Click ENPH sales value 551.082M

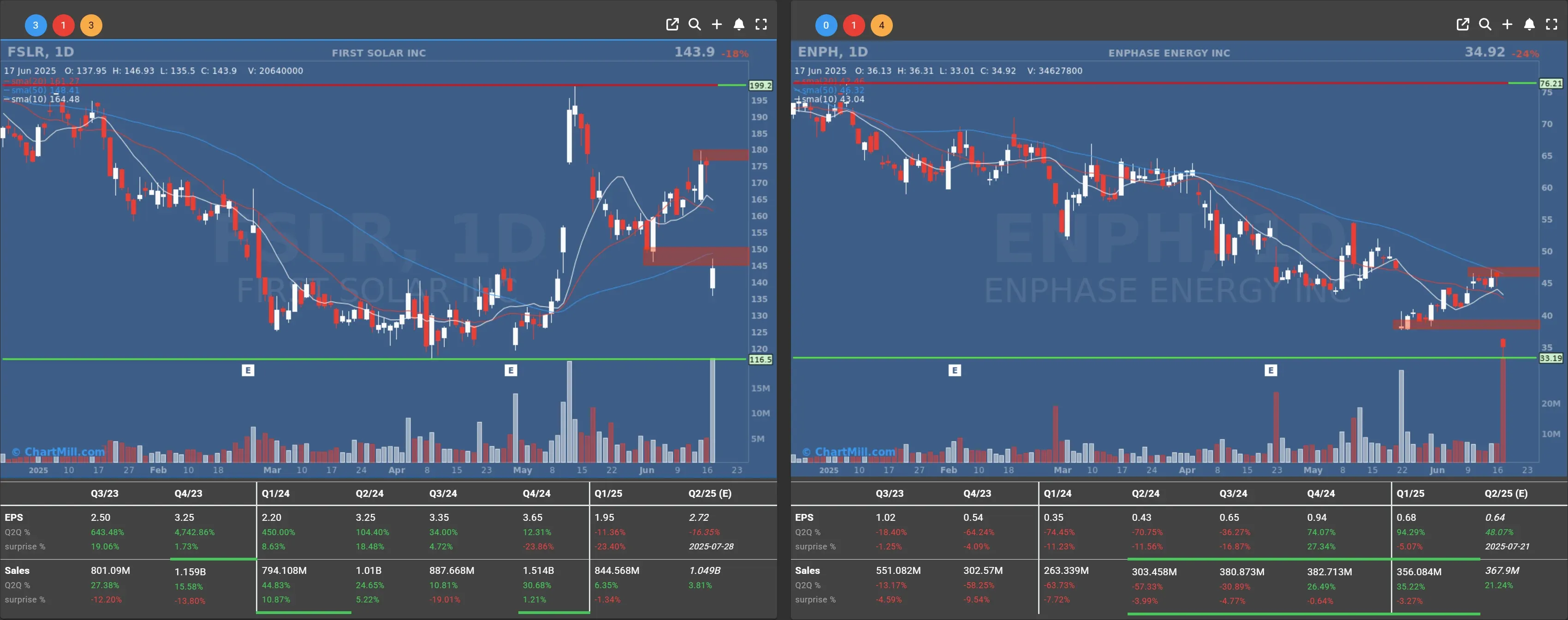(898, 571)
